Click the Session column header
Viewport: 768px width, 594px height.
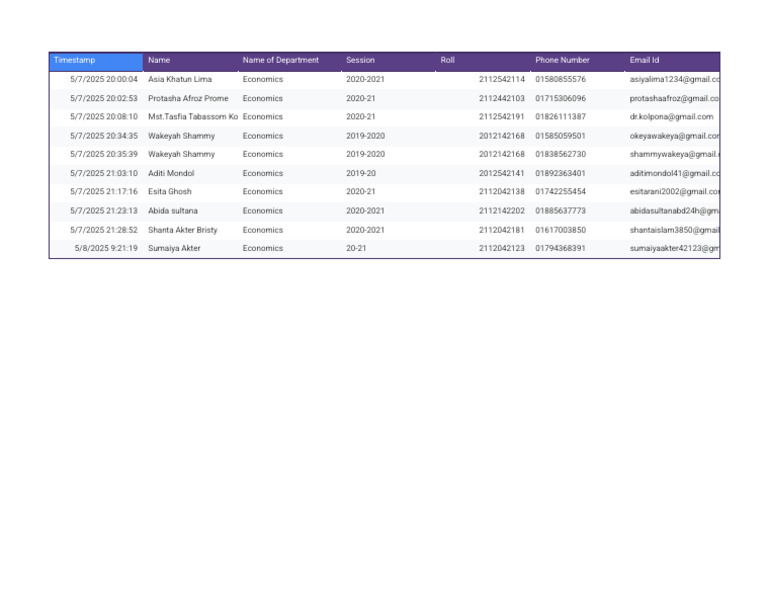click(388, 61)
